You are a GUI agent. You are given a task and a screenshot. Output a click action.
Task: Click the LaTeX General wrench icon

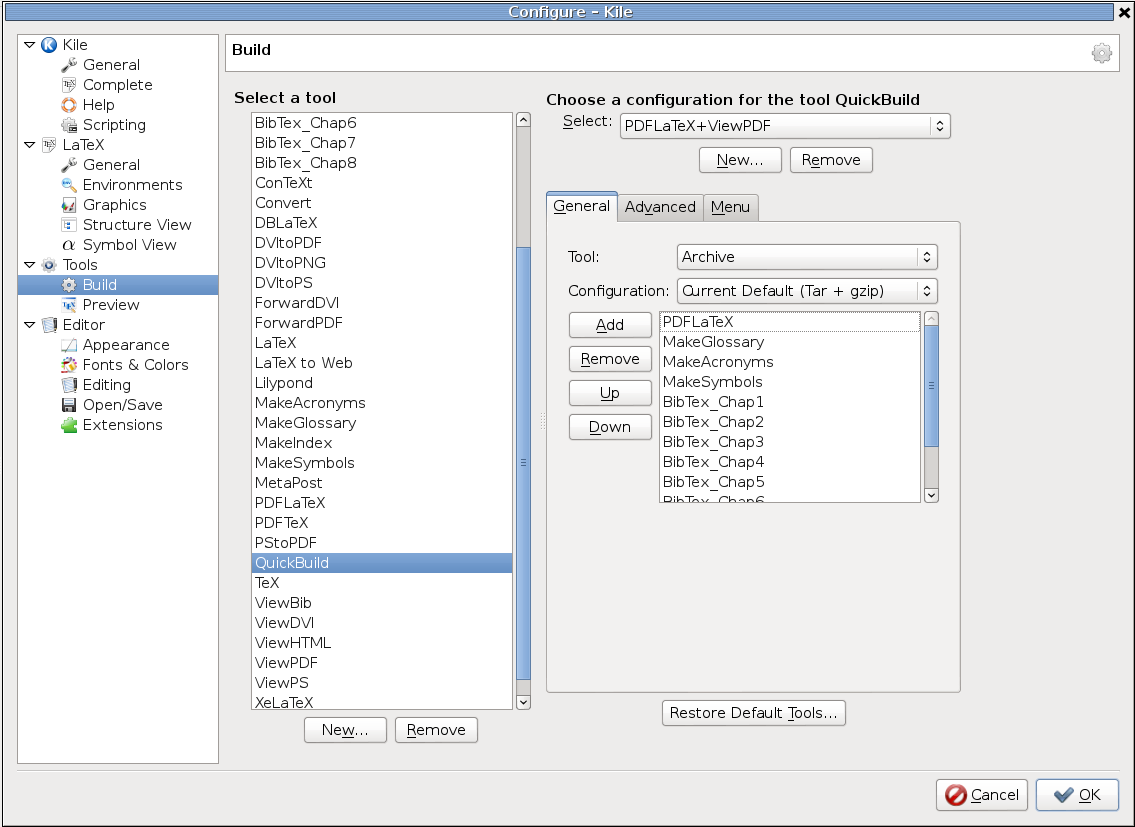coord(69,165)
